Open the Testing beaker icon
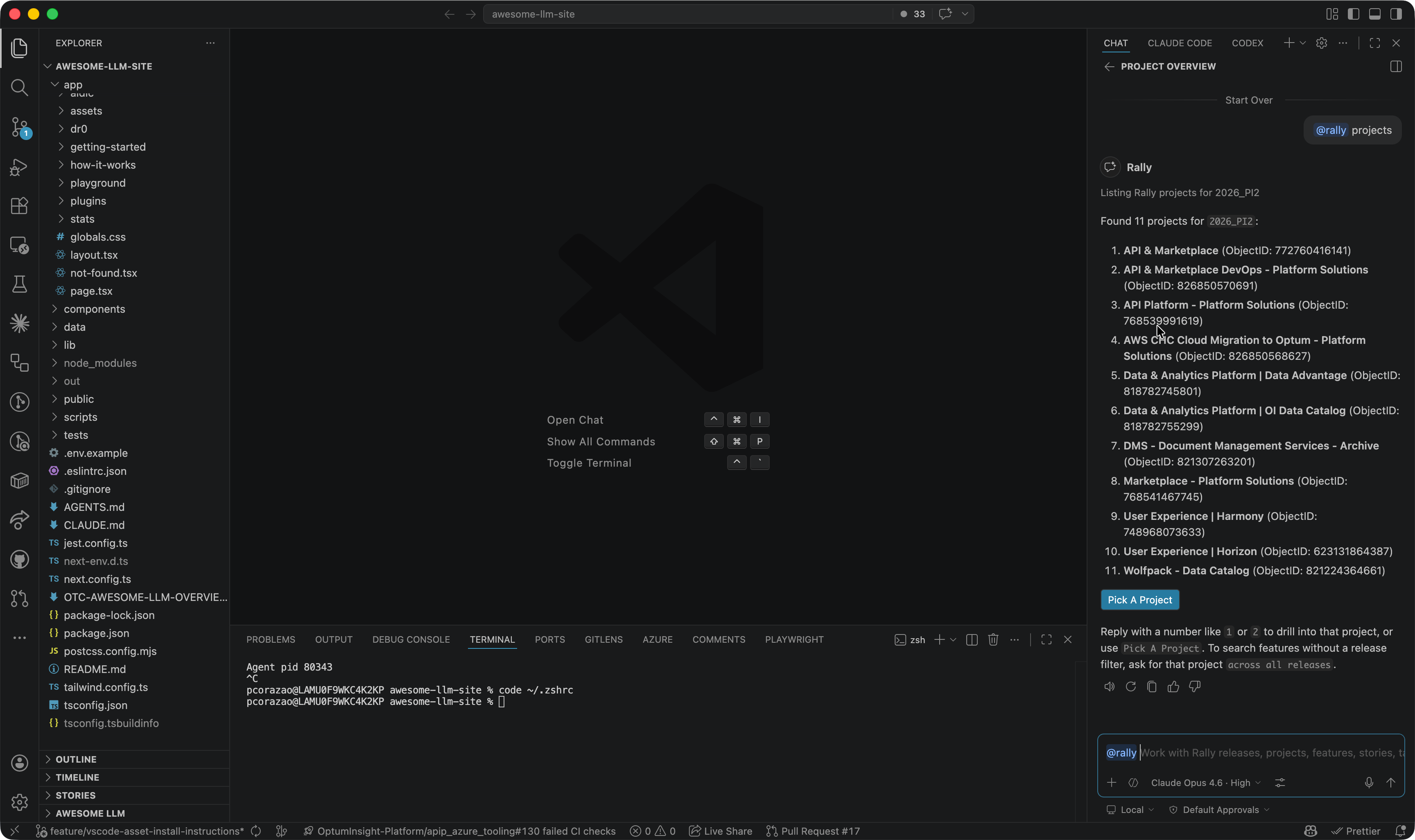1415x840 pixels. coord(19,284)
